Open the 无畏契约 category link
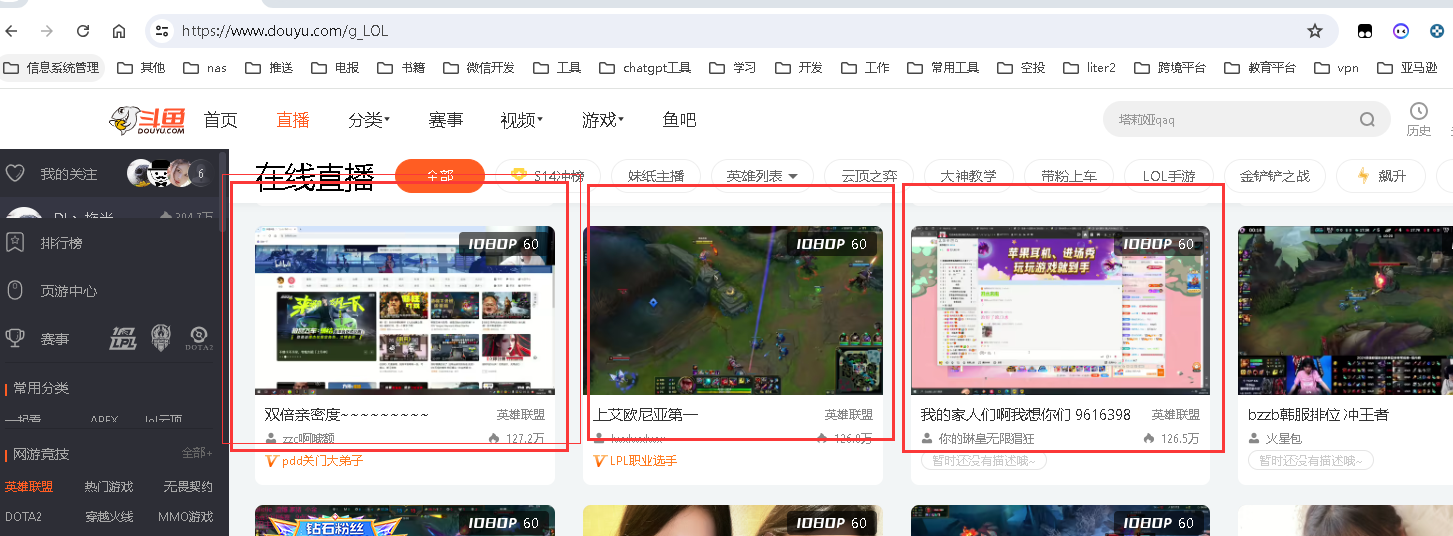 click(x=188, y=487)
